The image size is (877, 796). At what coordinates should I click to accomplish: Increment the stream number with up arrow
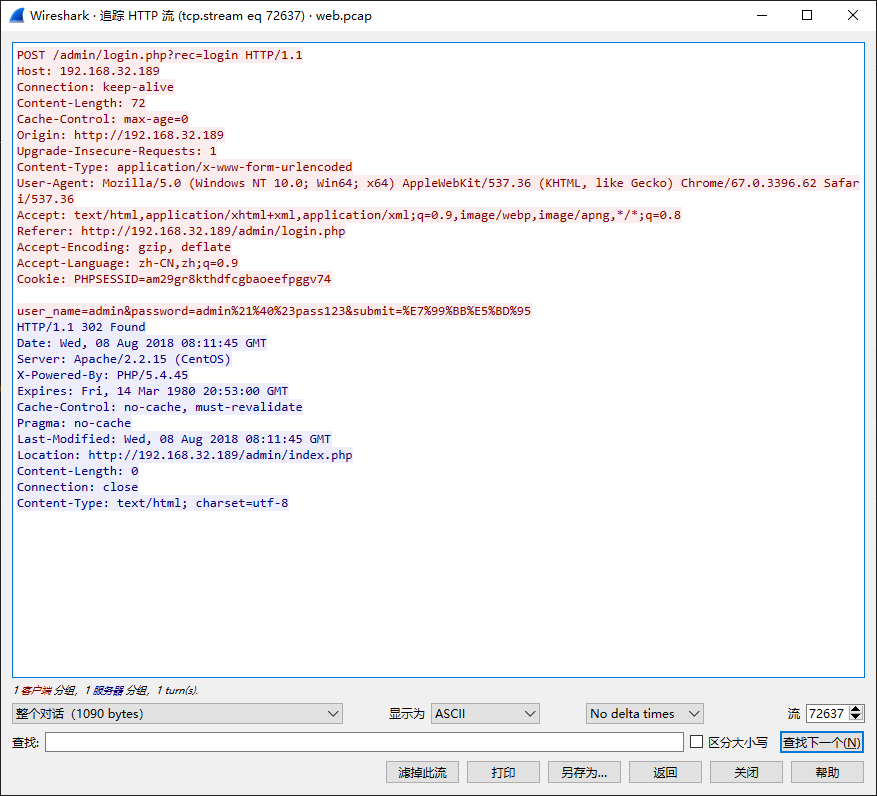(856, 710)
